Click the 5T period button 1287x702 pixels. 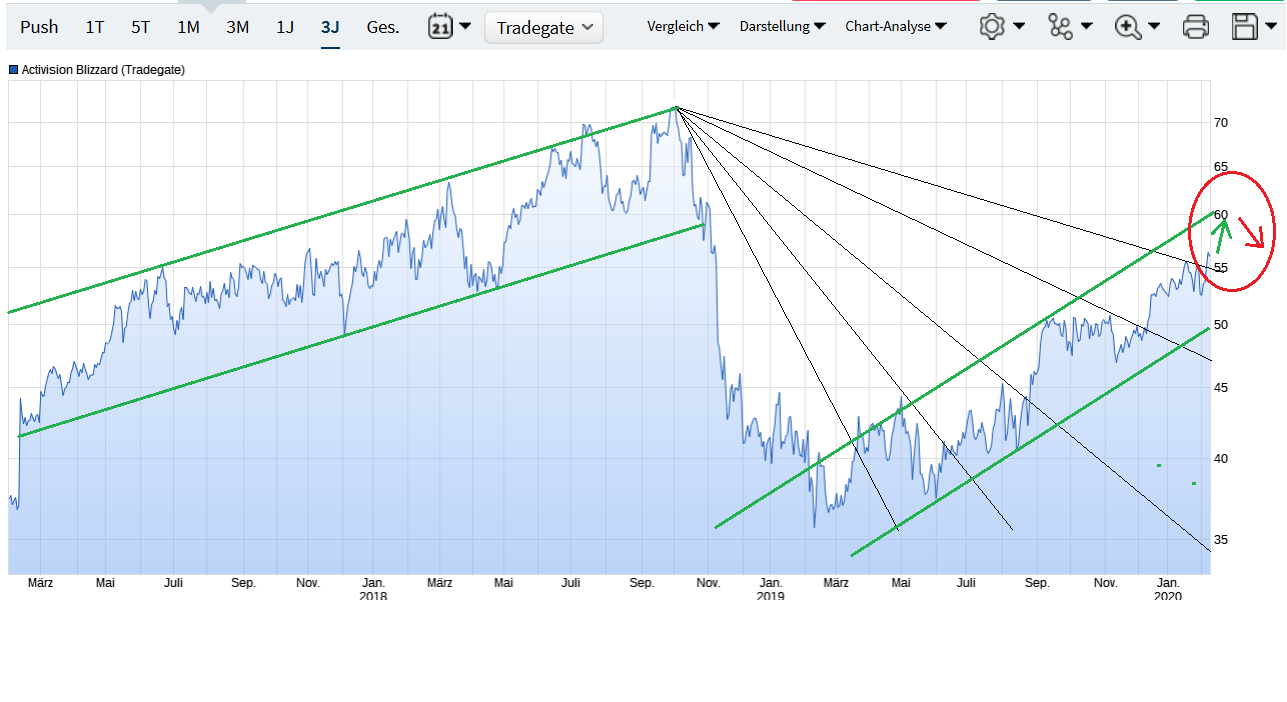point(140,27)
